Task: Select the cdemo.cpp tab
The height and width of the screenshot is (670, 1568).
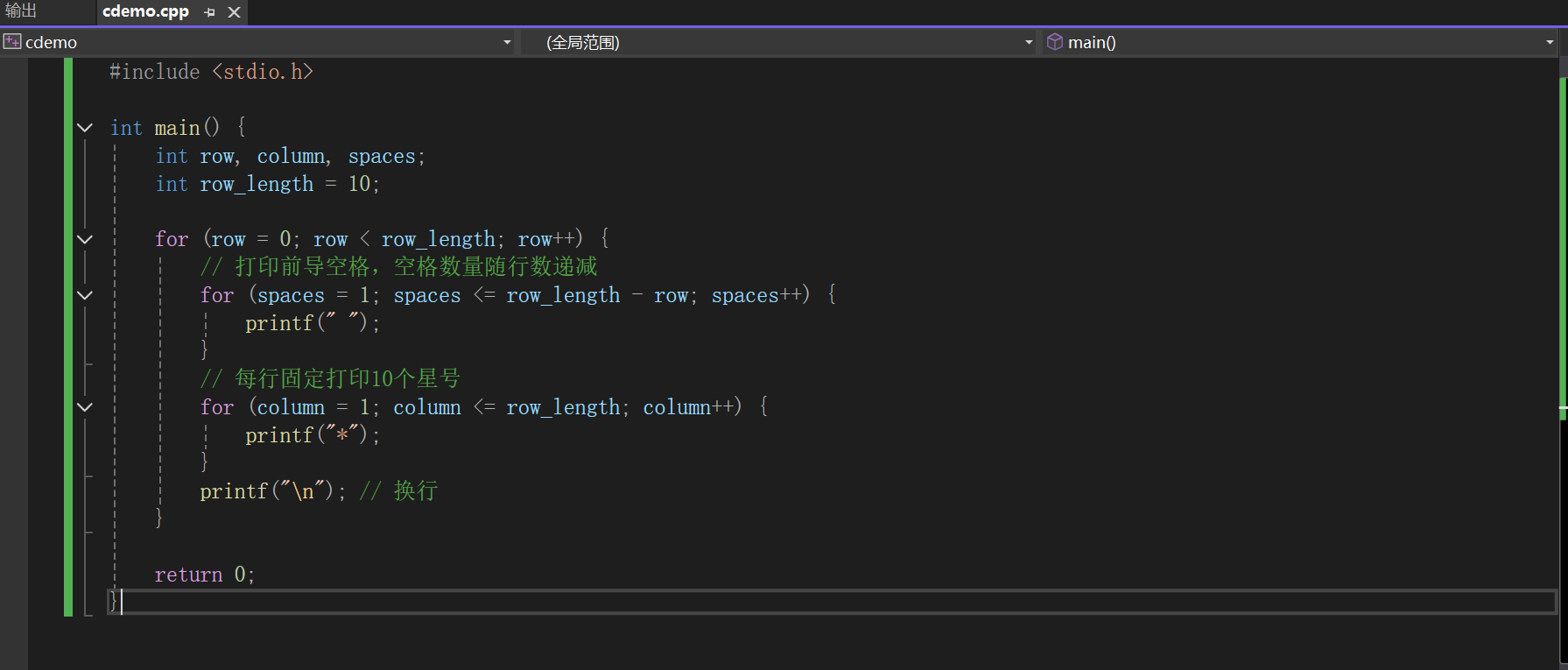Action: (145, 11)
